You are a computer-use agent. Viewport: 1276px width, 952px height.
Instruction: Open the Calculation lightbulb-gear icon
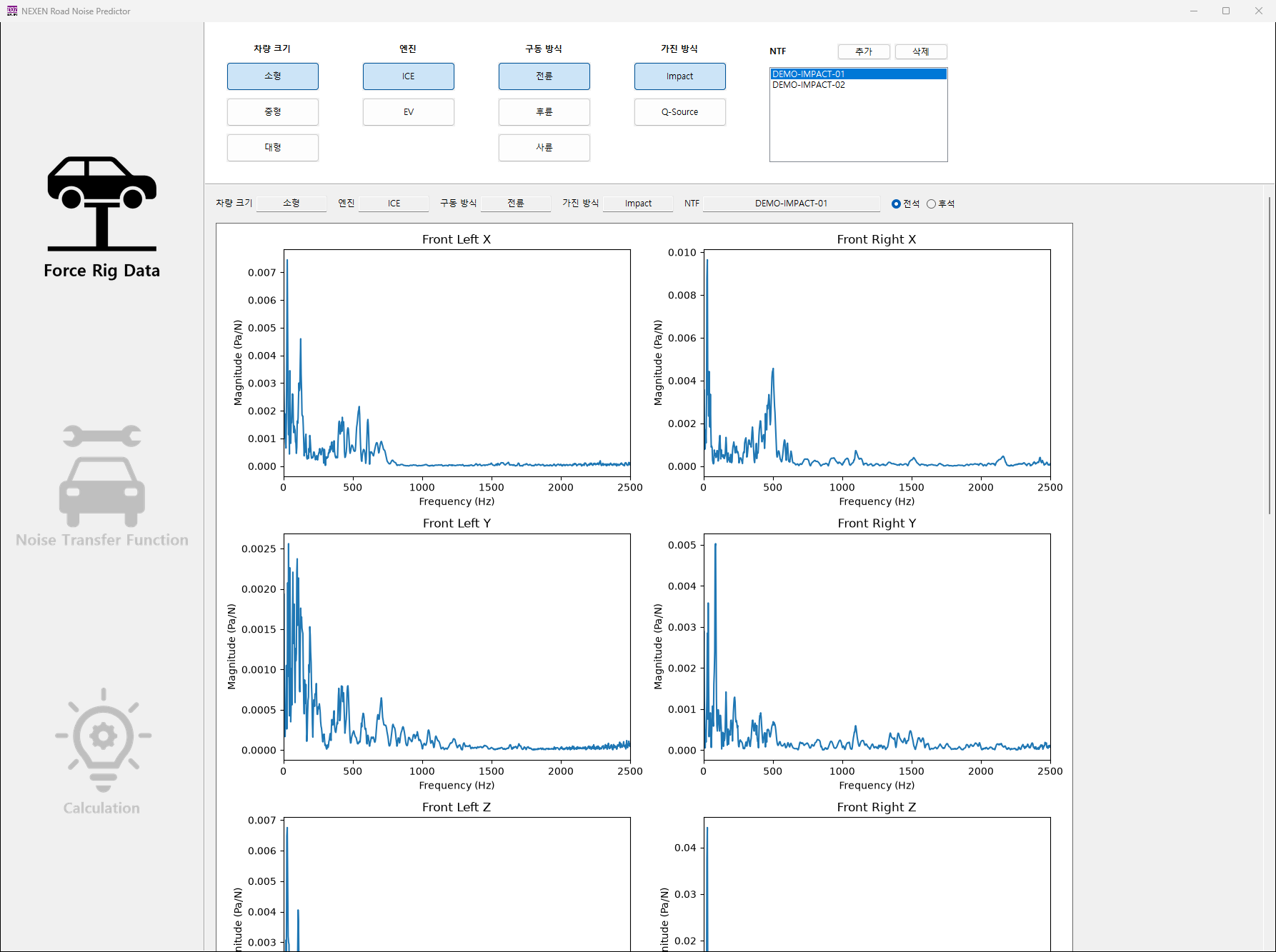pos(104,740)
